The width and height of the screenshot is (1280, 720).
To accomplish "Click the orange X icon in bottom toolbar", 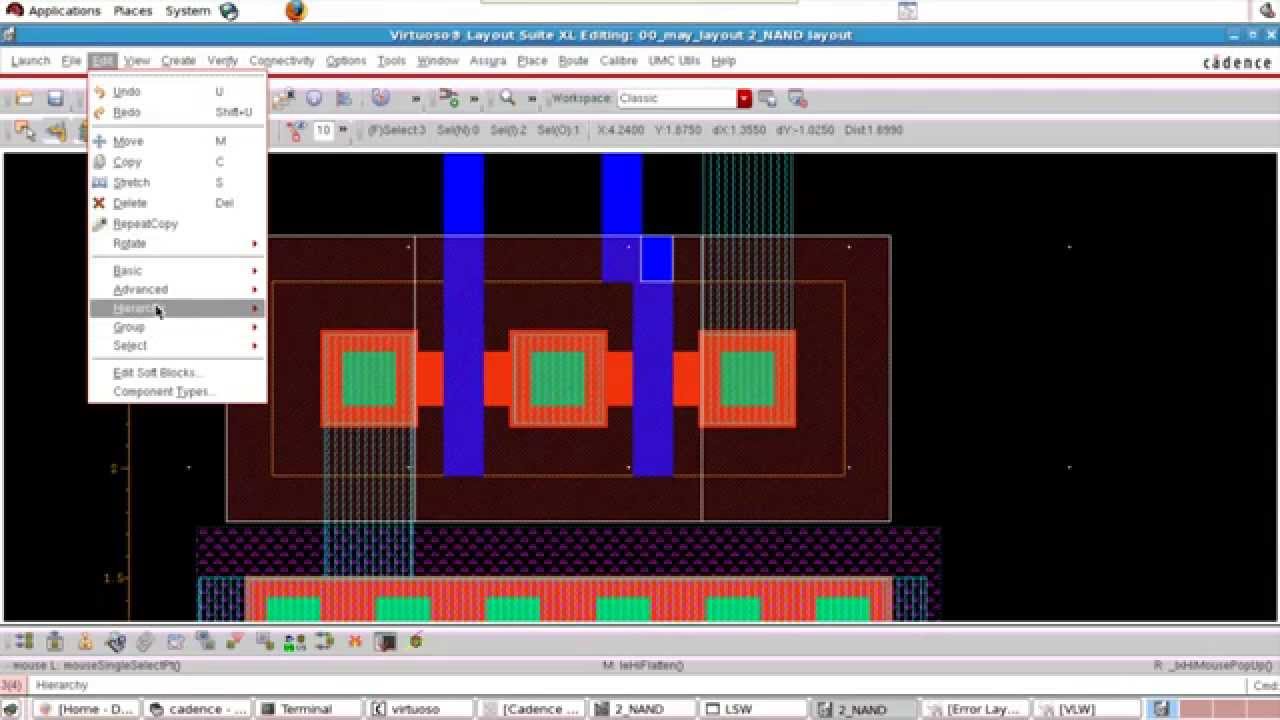I will tap(355, 641).
